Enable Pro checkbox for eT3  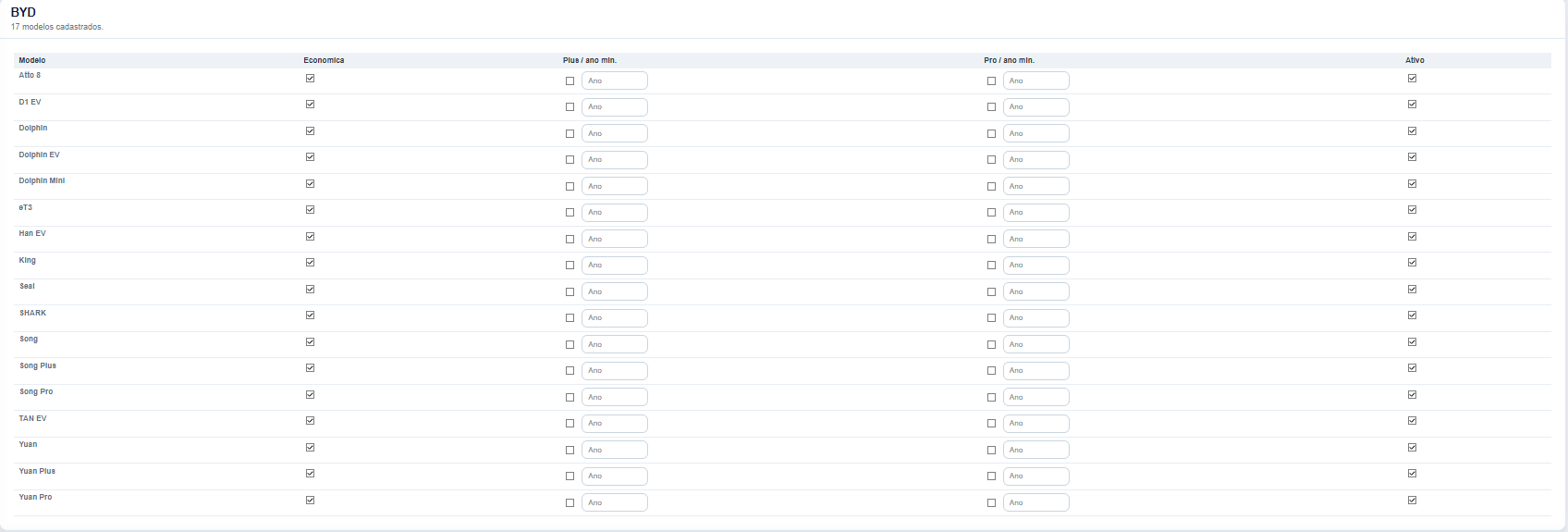pyautogui.click(x=991, y=212)
